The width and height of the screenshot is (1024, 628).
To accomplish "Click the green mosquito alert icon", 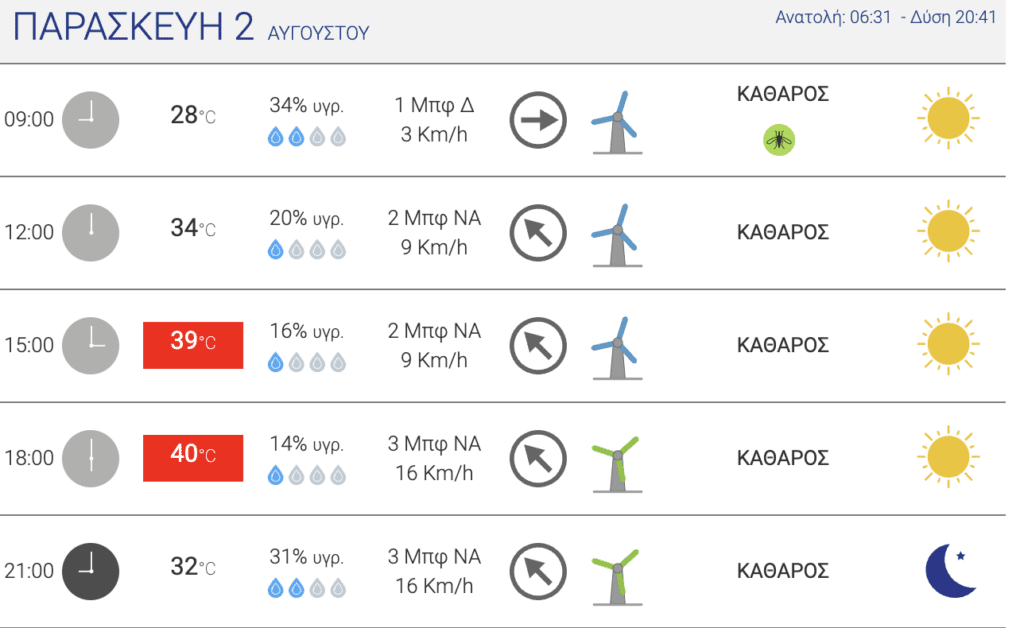I will 778,140.
